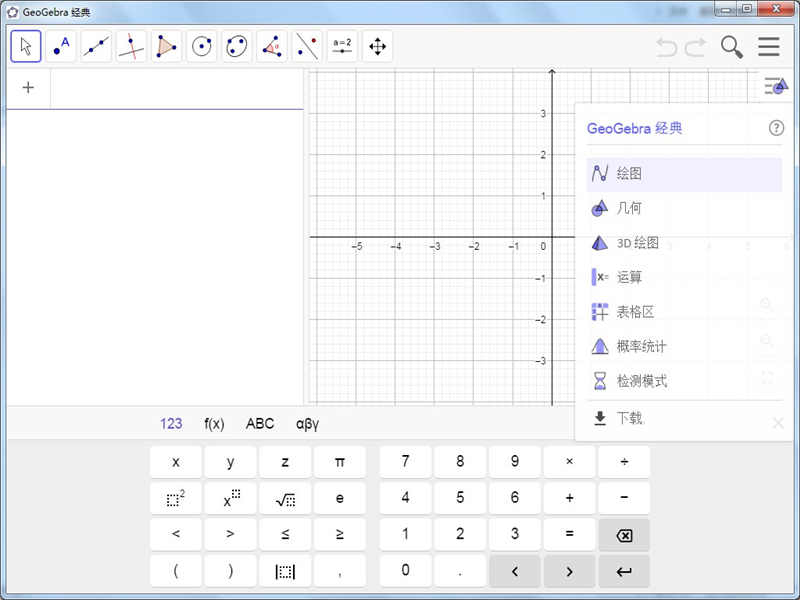This screenshot has height=600, width=800.
Task: Activate the Line tool
Action: [95, 45]
